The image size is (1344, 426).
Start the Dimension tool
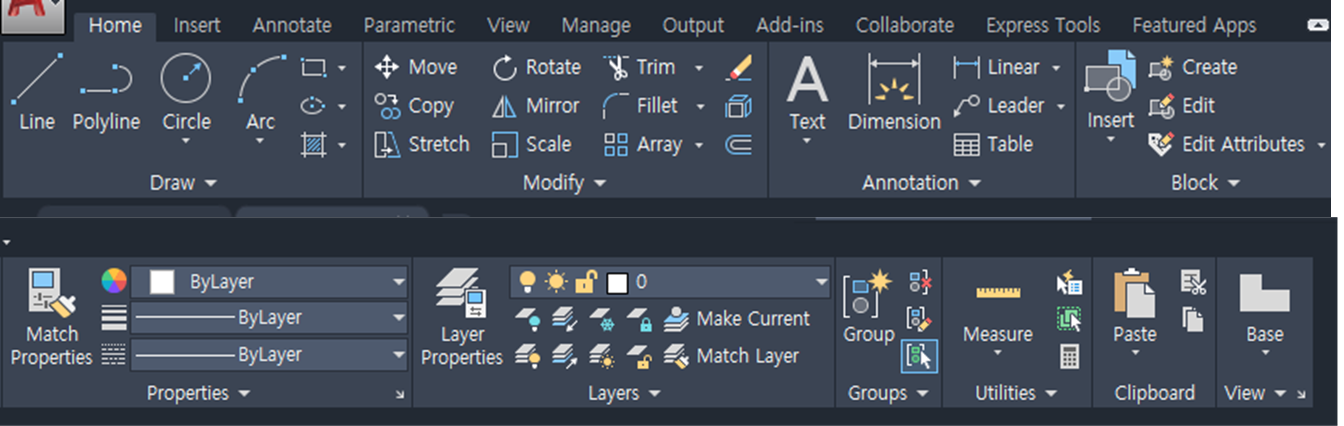894,93
